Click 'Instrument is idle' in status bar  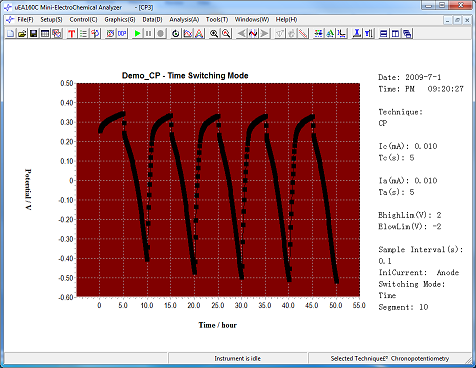(x=237, y=359)
